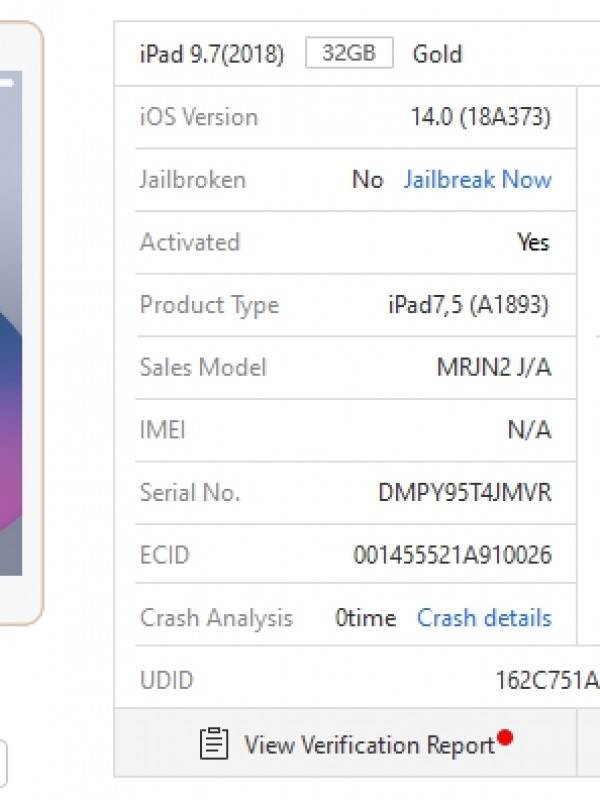Click the 32GB storage badge

pyautogui.click(x=349, y=53)
